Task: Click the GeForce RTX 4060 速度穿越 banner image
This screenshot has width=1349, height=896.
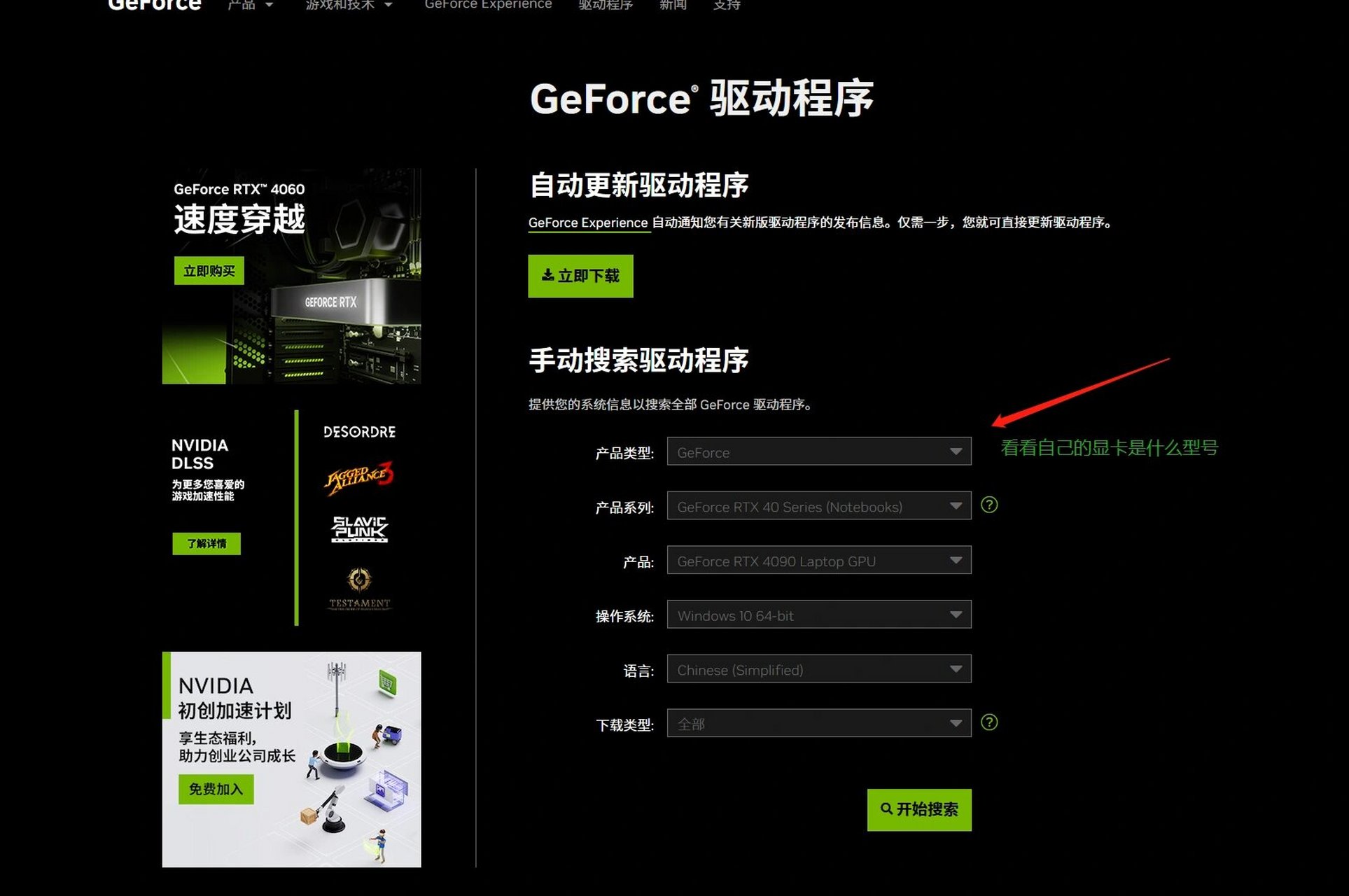Action: point(291,276)
